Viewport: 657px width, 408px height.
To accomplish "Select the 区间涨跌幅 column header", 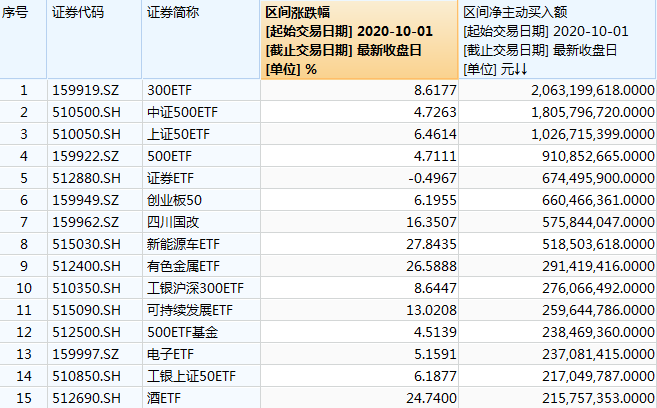I will [x=360, y=39].
